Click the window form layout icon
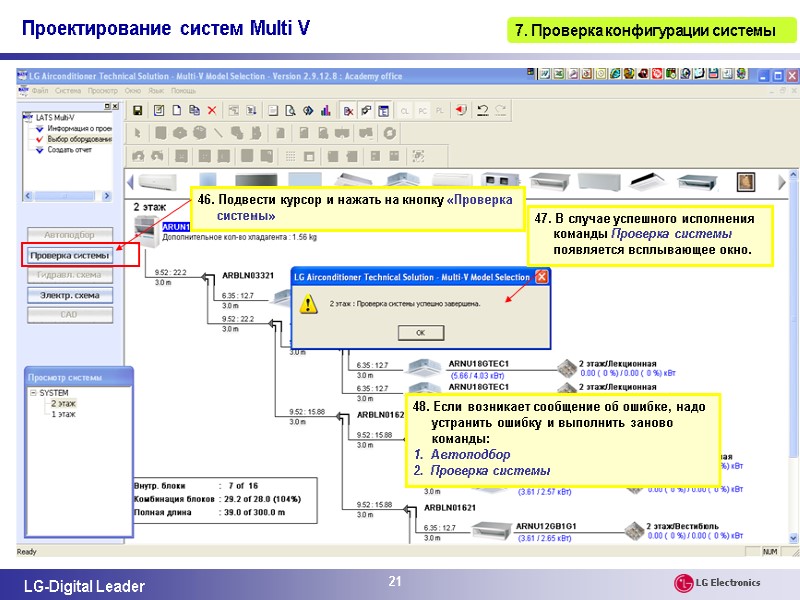This screenshot has height=600, width=800. pos(384,111)
